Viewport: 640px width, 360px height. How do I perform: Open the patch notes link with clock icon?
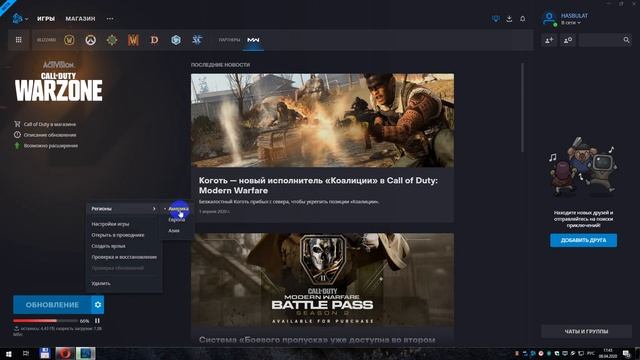[49, 135]
